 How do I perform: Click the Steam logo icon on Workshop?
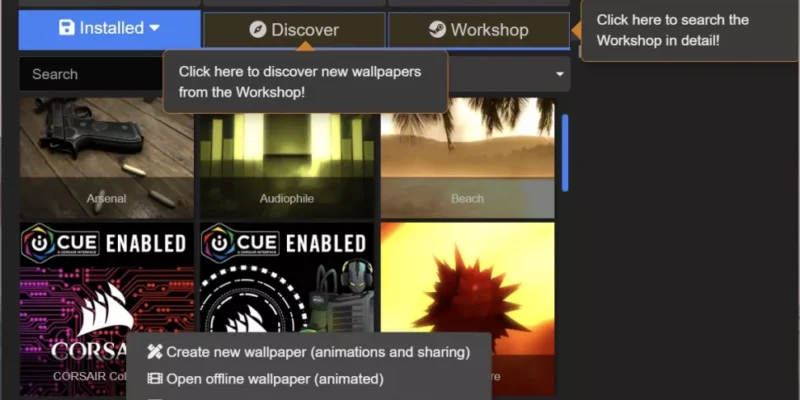tap(437, 30)
